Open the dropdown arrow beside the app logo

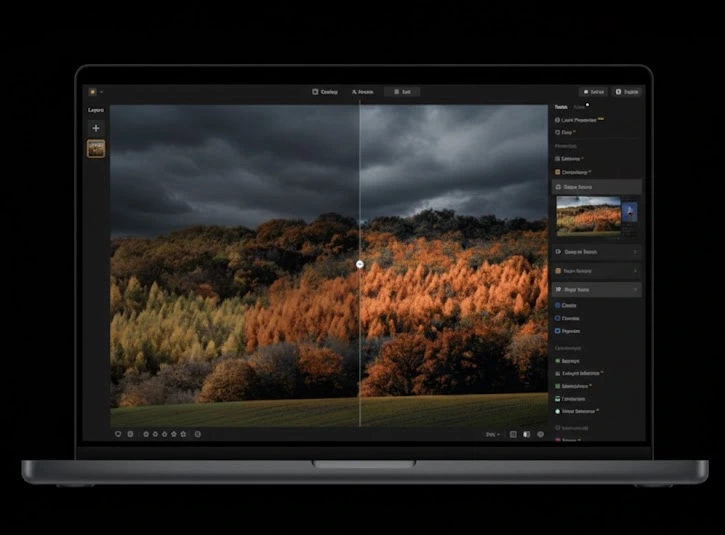point(101,92)
